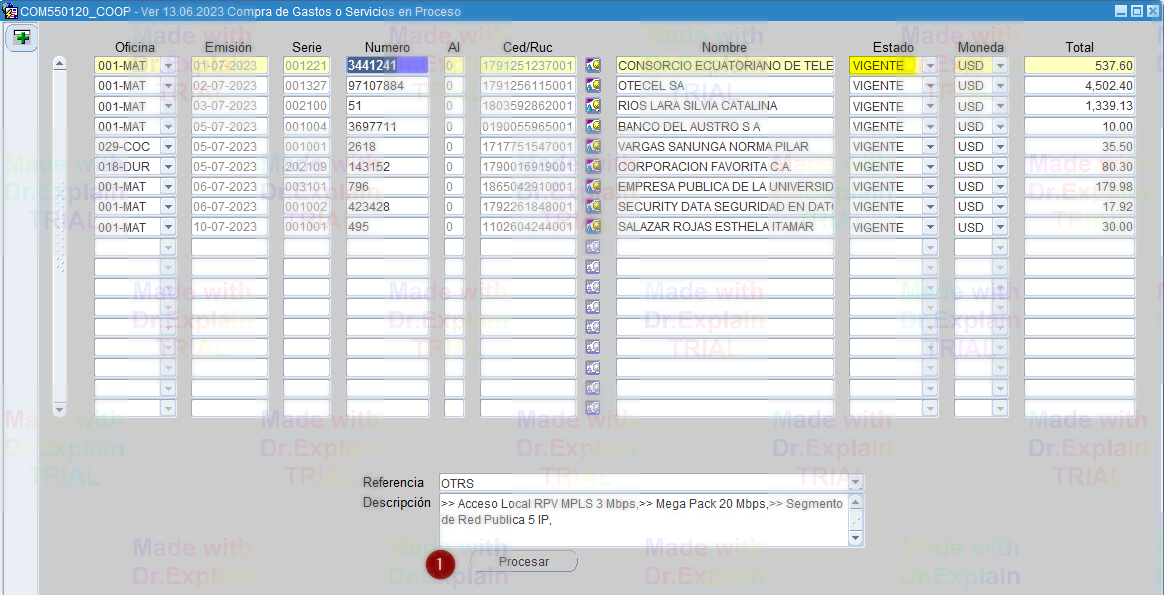
Task: Open the lookup icon next to OTECEL SA
Action: click(593, 86)
